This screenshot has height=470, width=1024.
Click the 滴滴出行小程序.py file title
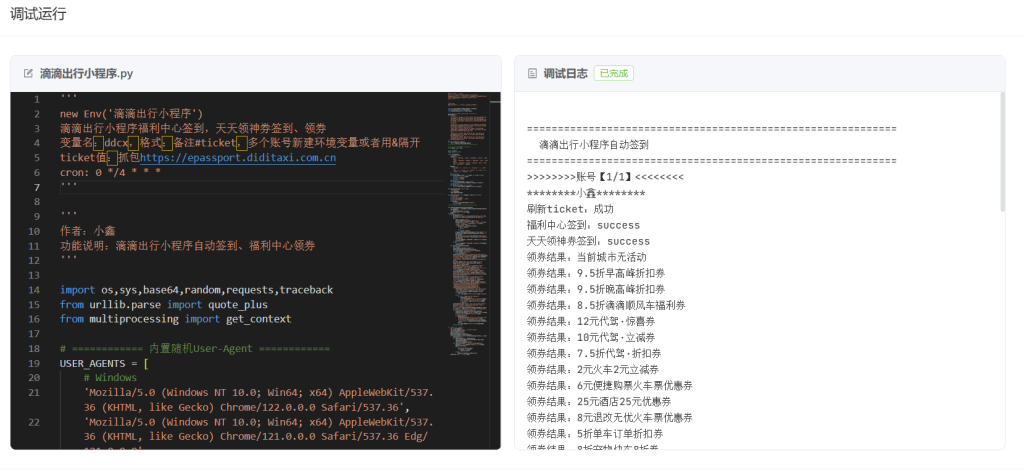[x=86, y=74]
